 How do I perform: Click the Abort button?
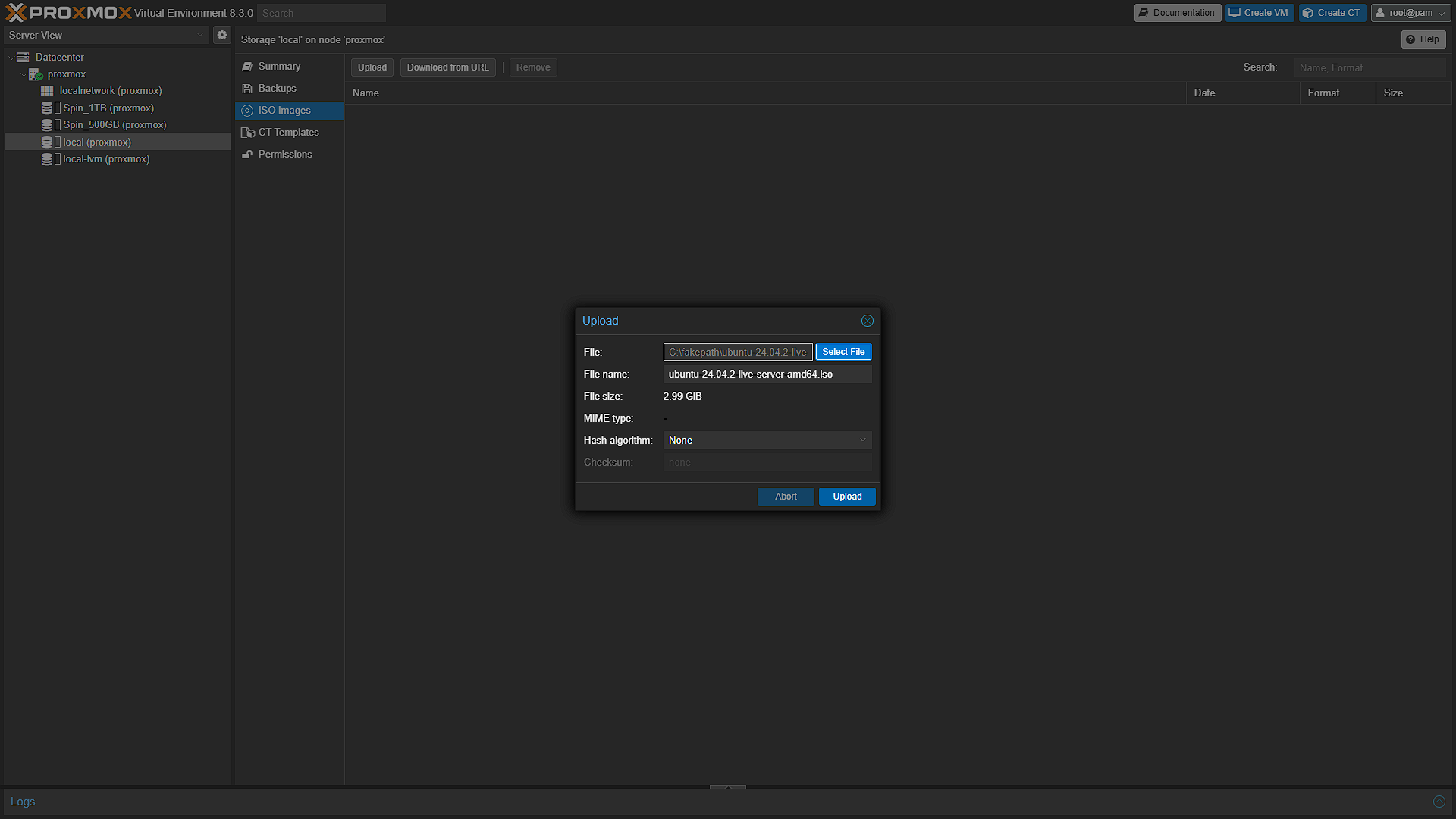pyautogui.click(x=786, y=497)
